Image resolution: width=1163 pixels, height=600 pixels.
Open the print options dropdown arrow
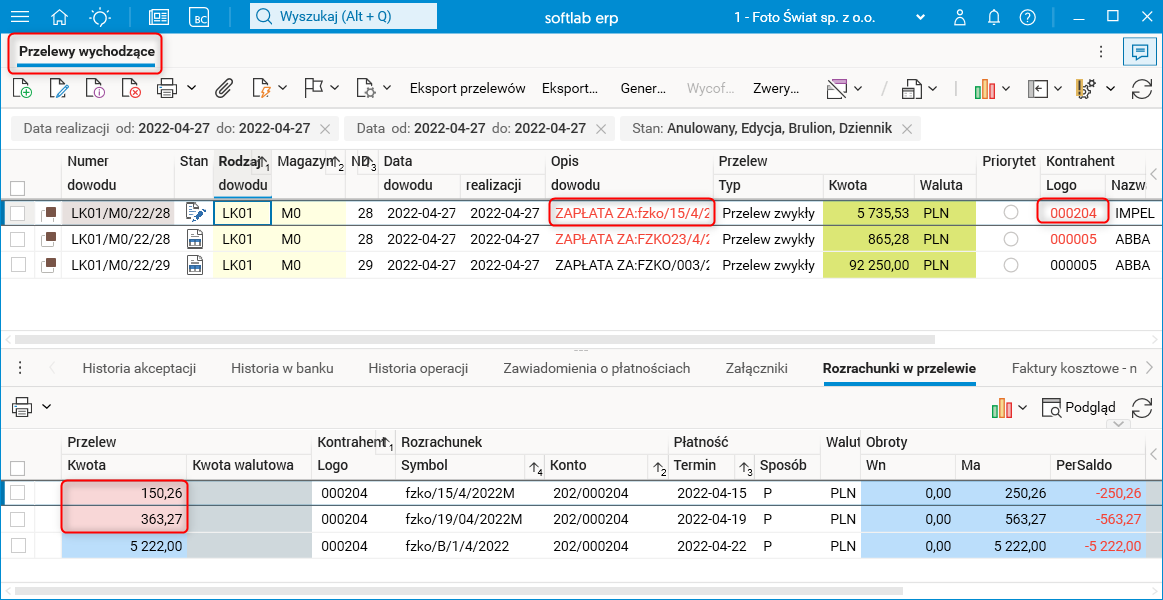tap(191, 88)
